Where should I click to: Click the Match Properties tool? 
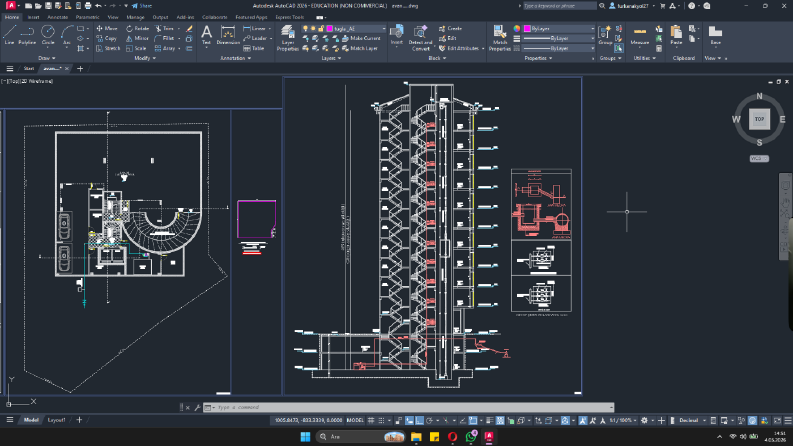pyautogui.click(x=500, y=38)
